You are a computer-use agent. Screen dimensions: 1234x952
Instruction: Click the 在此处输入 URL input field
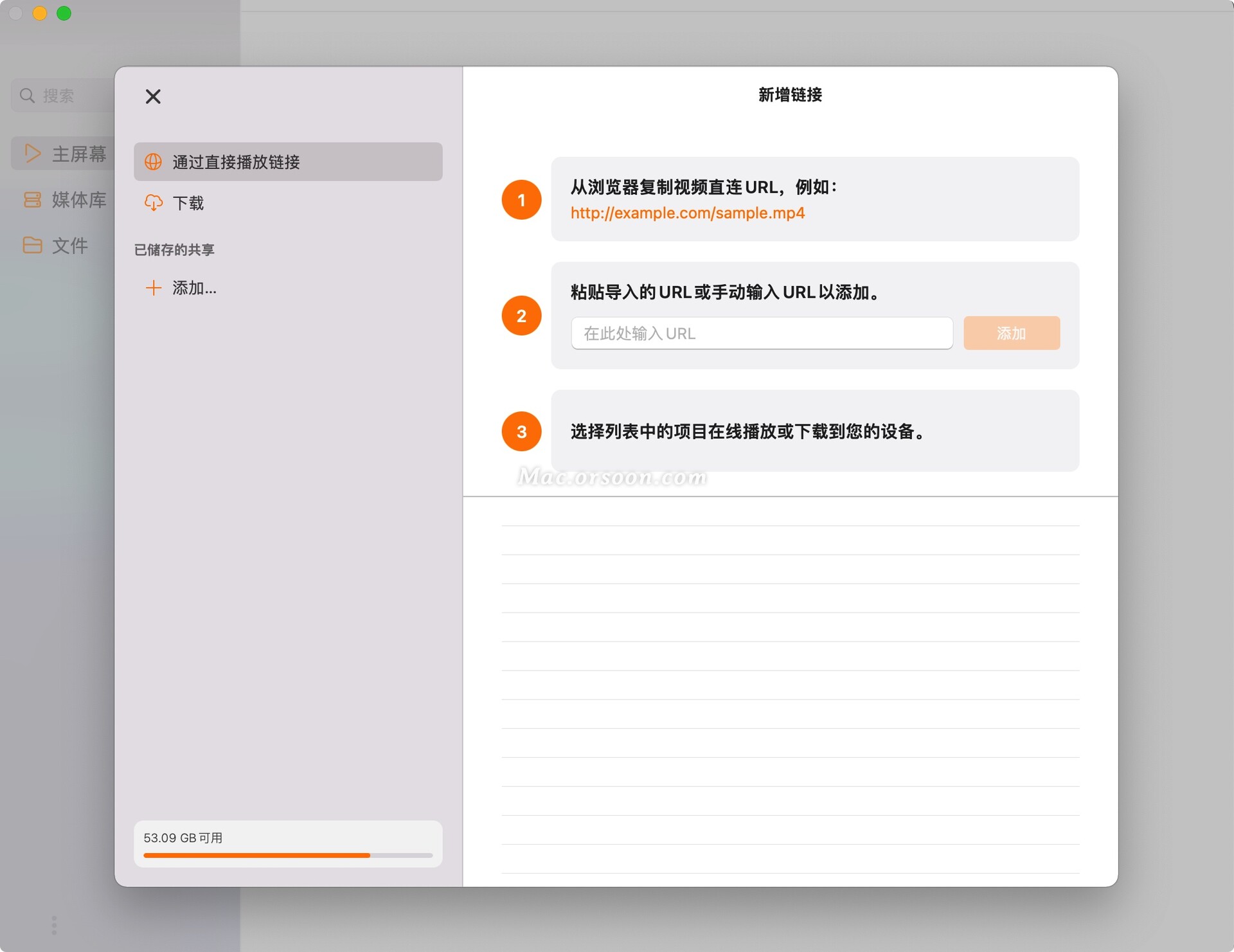761,333
